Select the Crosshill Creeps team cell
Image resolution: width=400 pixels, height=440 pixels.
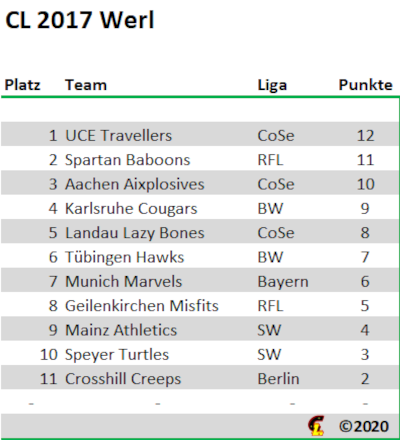coord(123,380)
